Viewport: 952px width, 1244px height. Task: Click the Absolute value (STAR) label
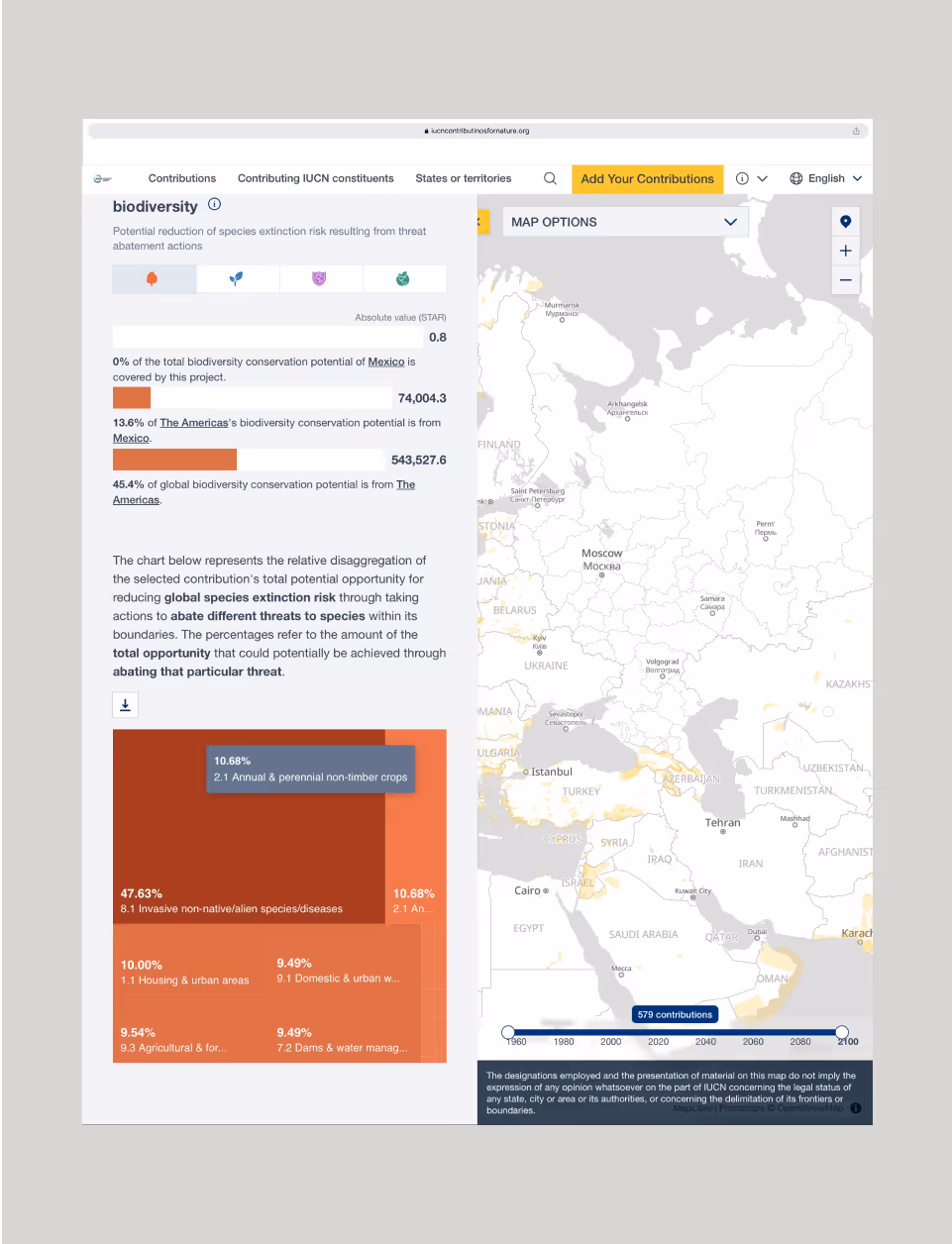400,318
